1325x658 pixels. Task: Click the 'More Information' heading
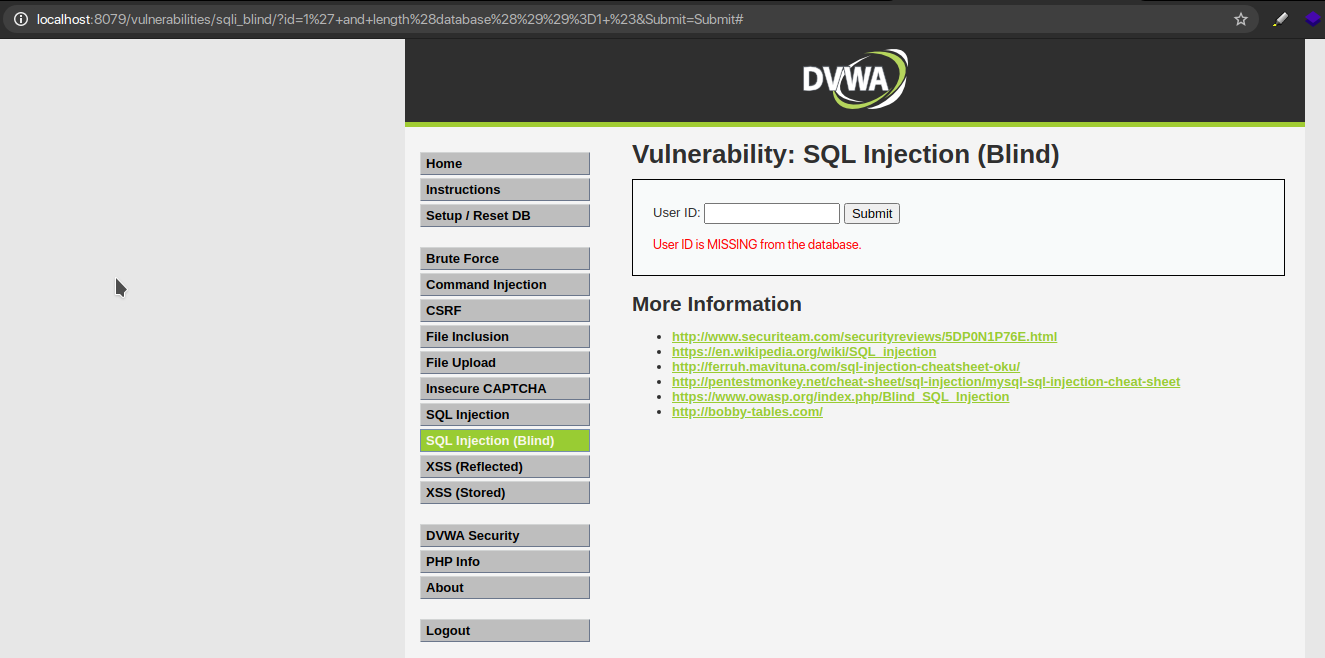pos(717,304)
